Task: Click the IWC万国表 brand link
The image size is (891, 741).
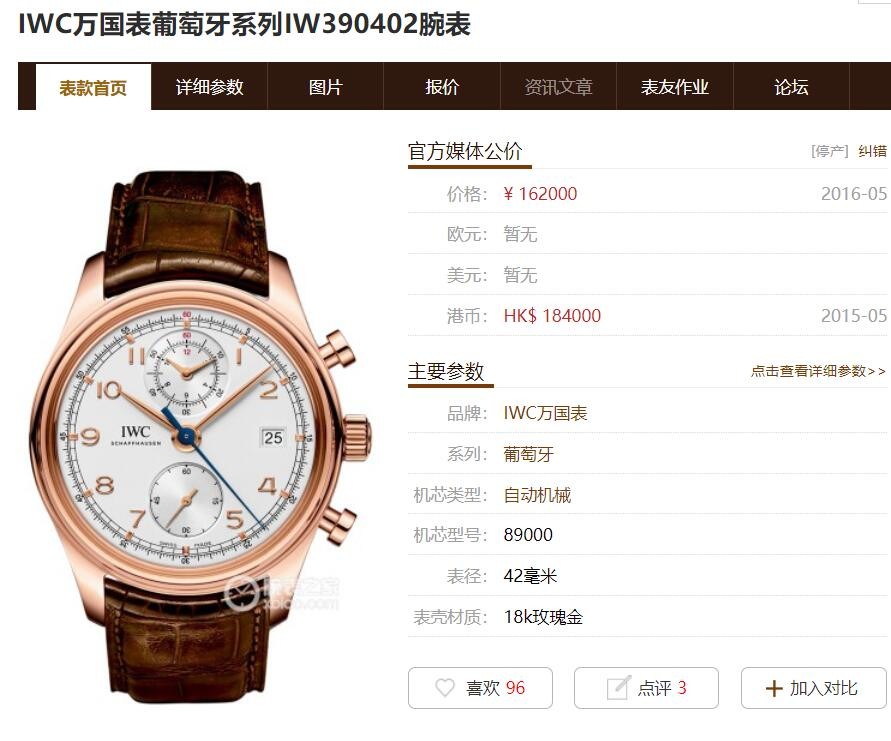Action: pyautogui.click(x=545, y=413)
